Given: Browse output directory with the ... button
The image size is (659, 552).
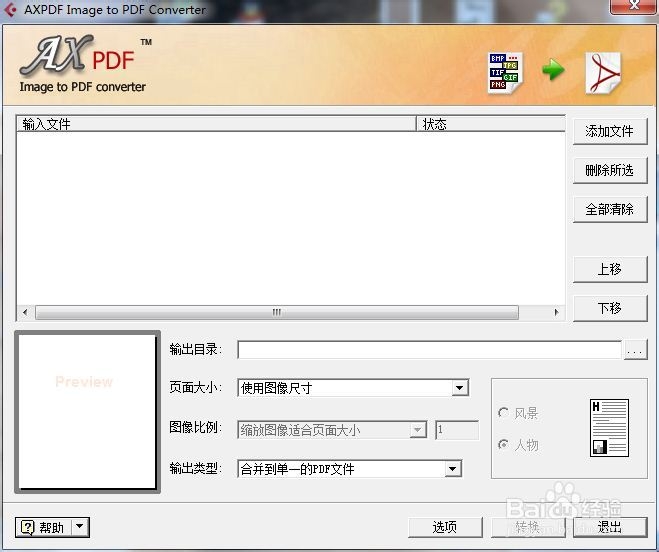Looking at the screenshot, I should click(x=635, y=350).
